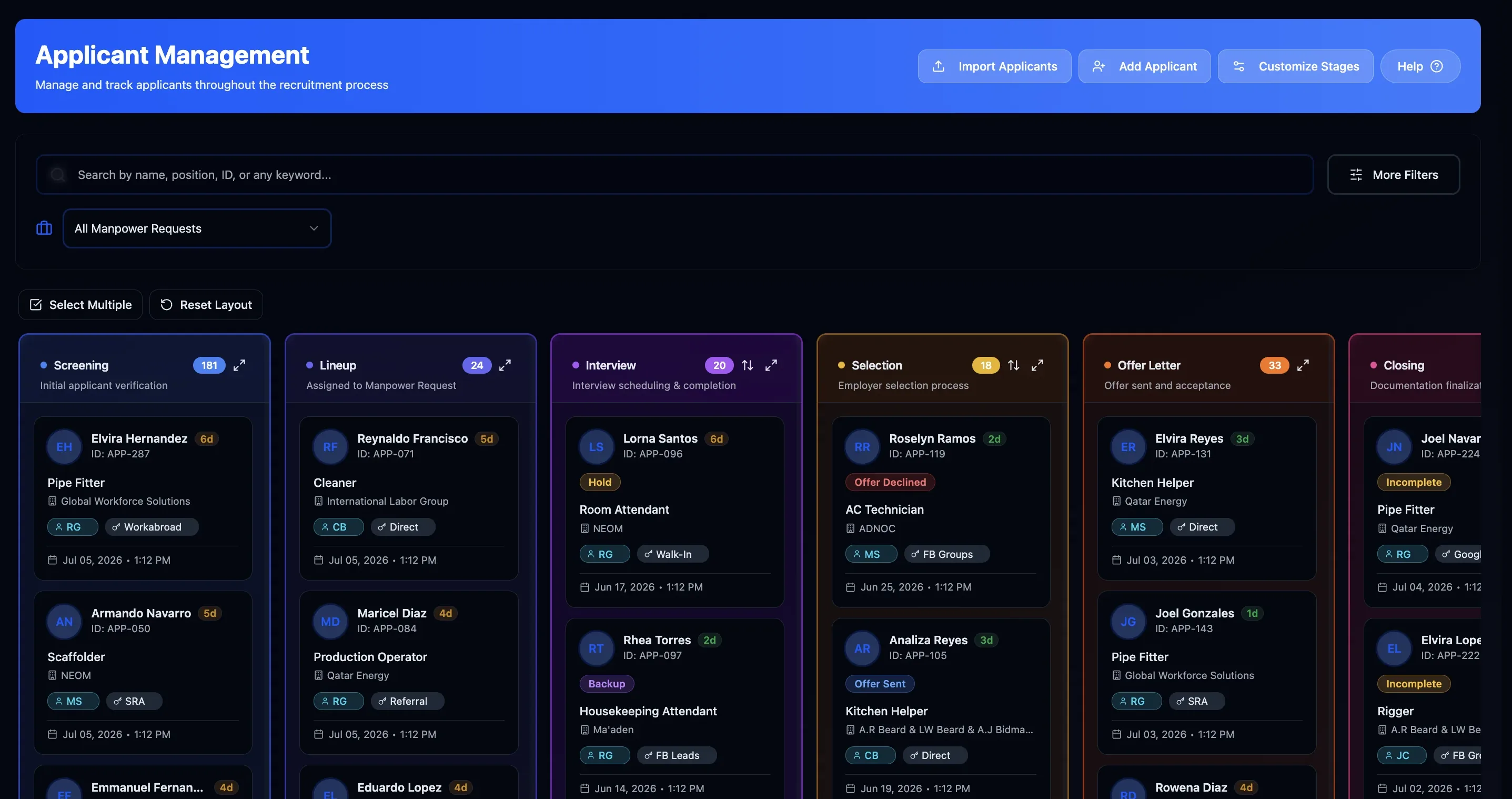Open the All Manpower Requests dropdown
Viewport: 1512px width, 799px height.
197,228
